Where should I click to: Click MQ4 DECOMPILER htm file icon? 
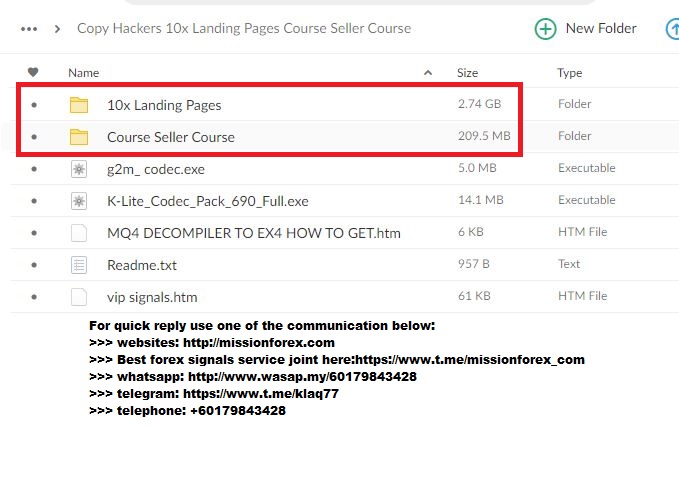pyautogui.click(x=79, y=233)
